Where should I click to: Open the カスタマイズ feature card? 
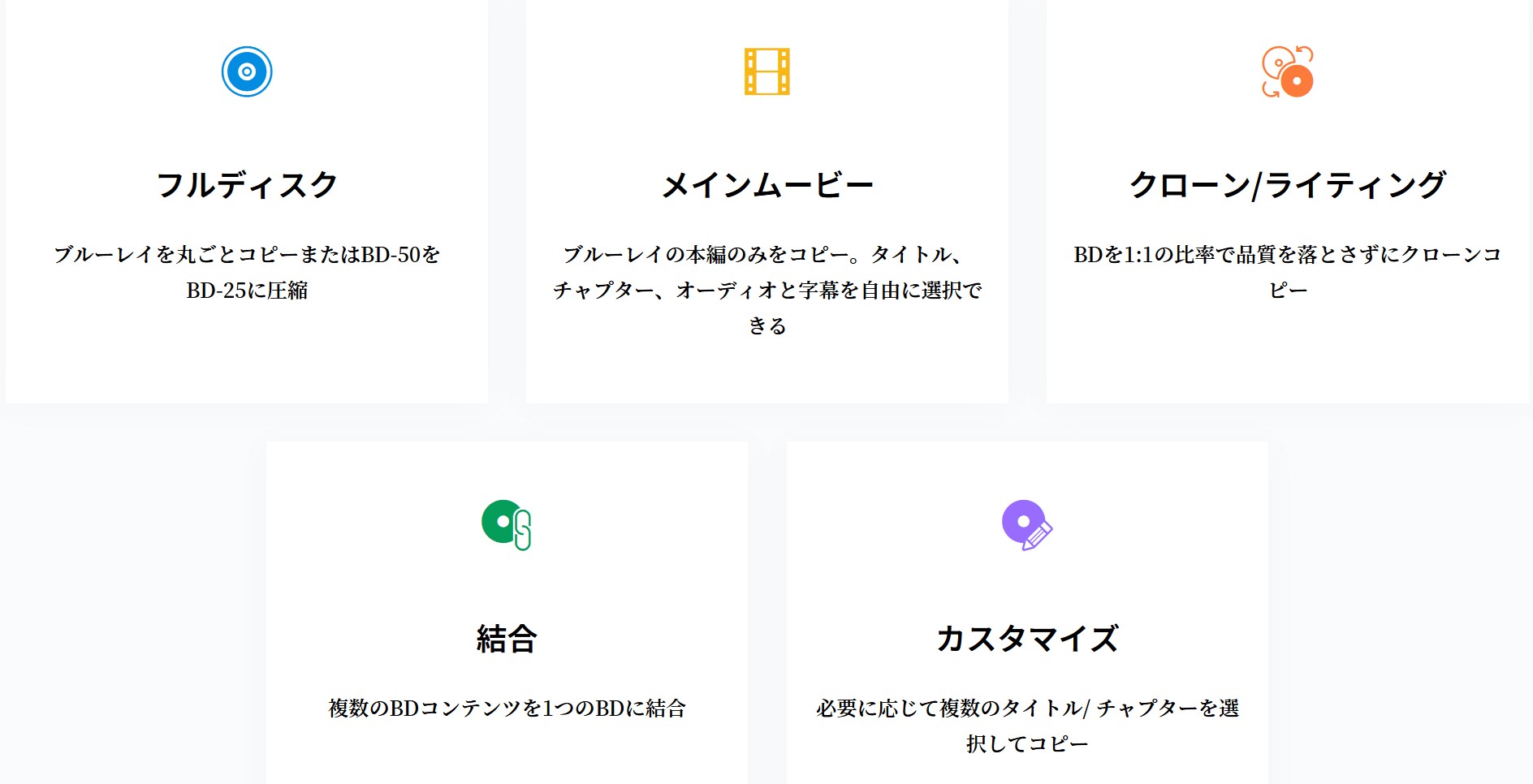[x=1027, y=613]
